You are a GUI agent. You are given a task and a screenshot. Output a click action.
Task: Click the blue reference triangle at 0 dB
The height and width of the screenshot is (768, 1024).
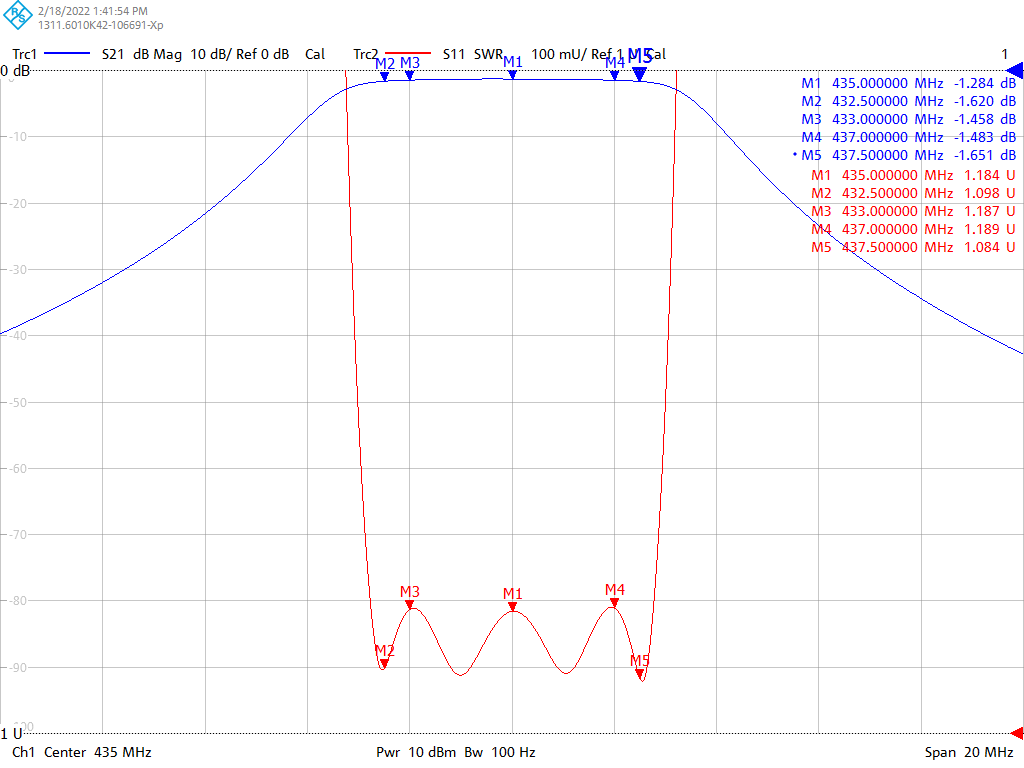1014,71
